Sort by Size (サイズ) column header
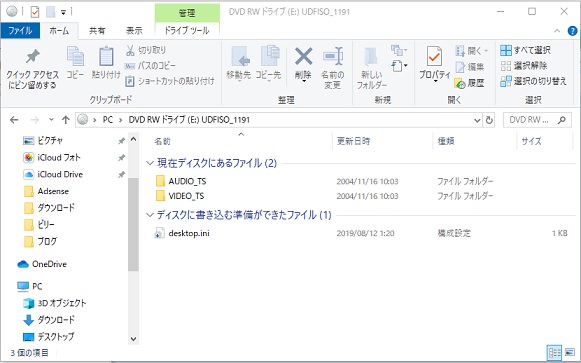The height and width of the screenshot is (363, 581). coord(531,141)
